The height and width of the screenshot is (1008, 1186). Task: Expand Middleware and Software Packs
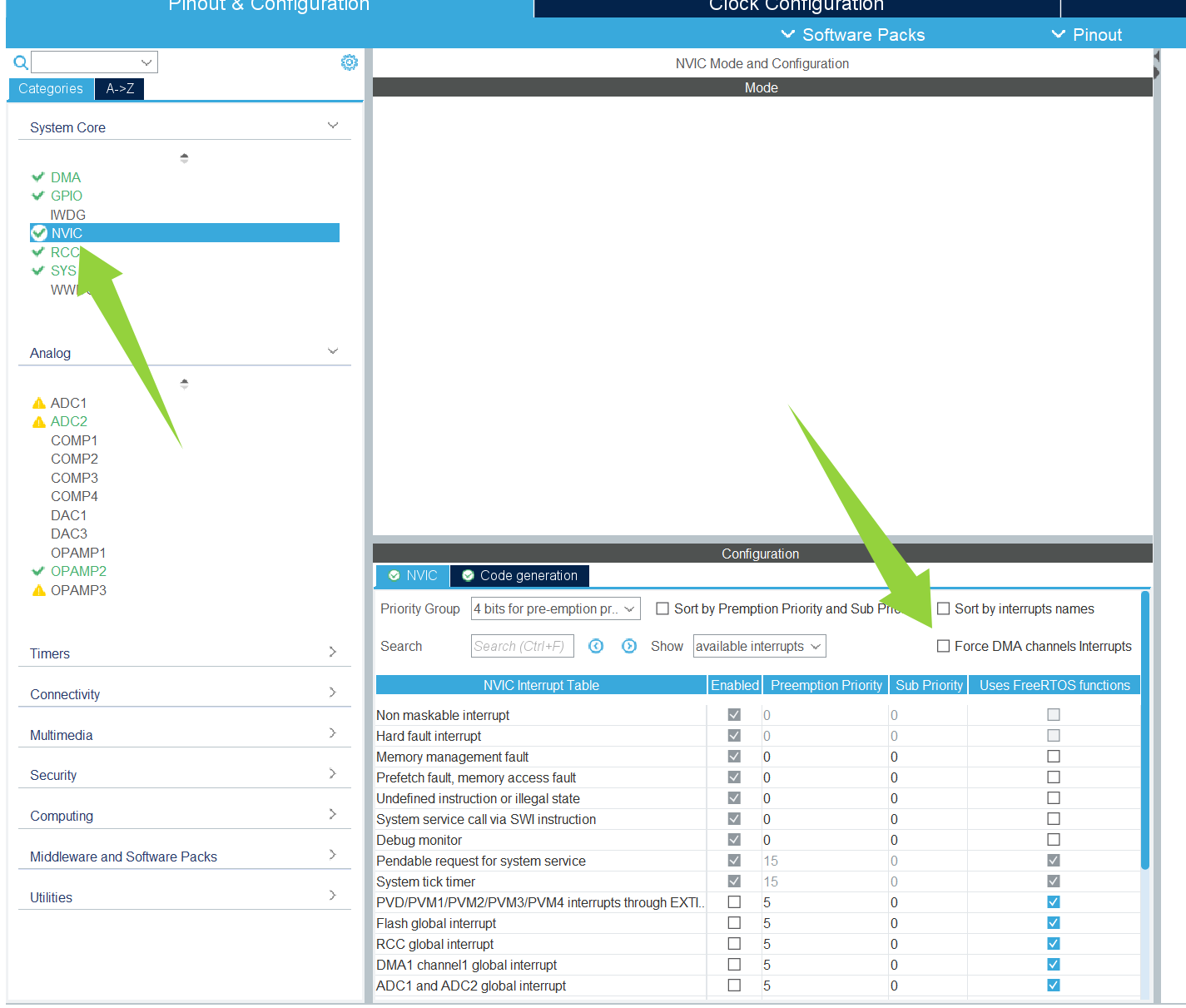(x=333, y=855)
